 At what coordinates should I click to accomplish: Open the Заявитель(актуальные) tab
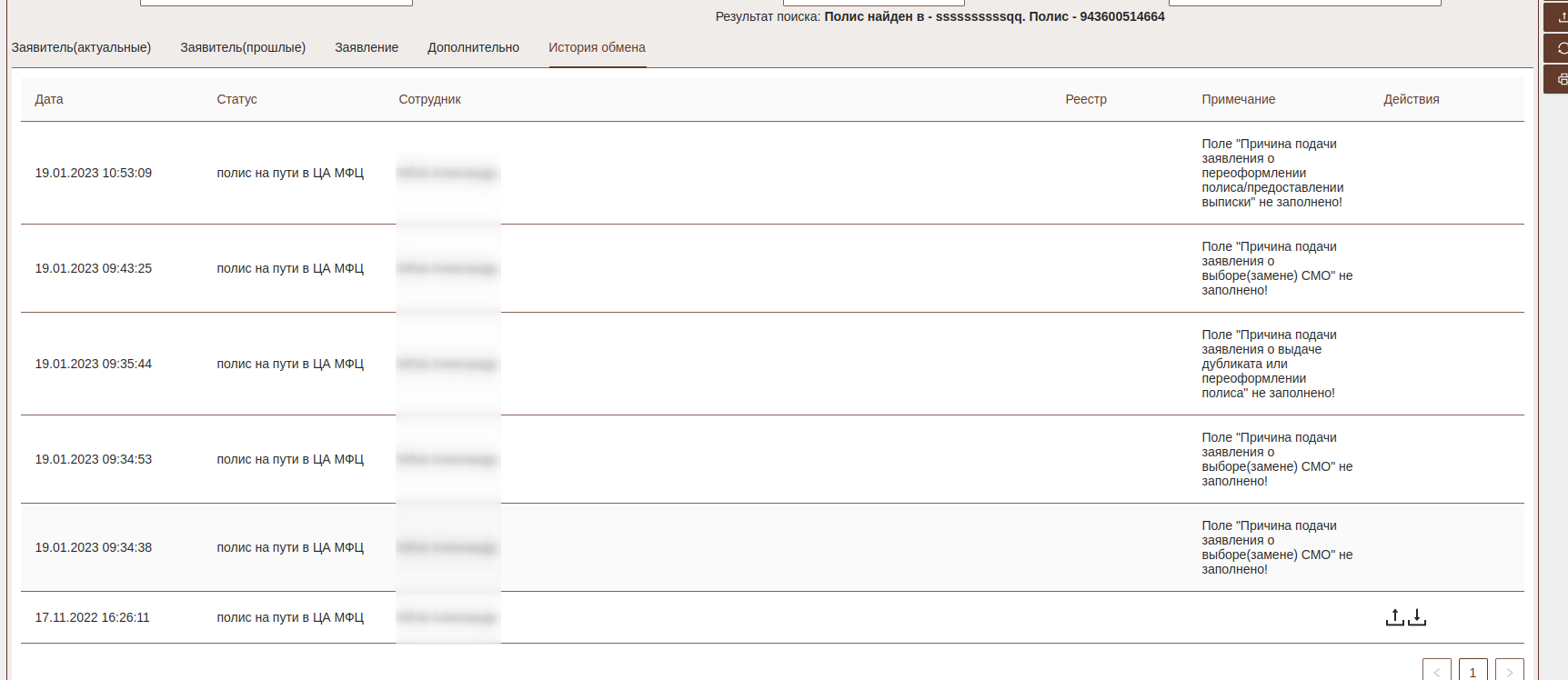(x=81, y=47)
